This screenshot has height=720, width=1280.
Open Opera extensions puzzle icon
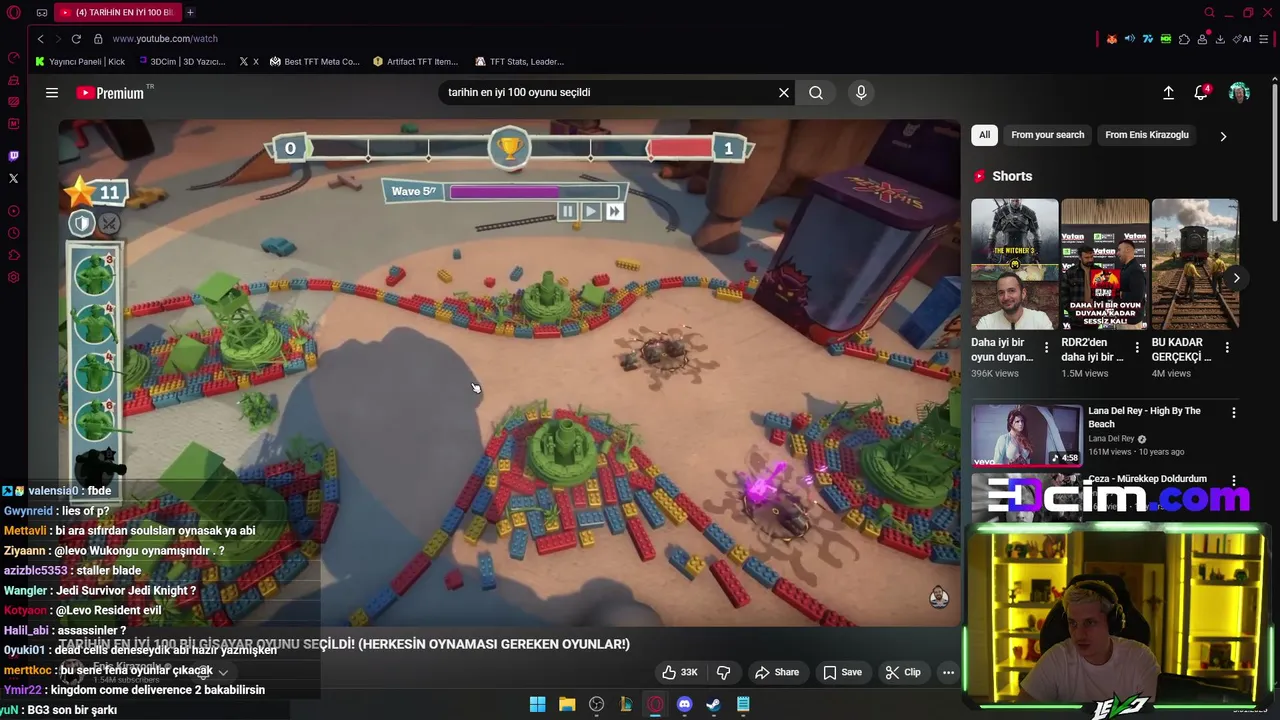1184,39
